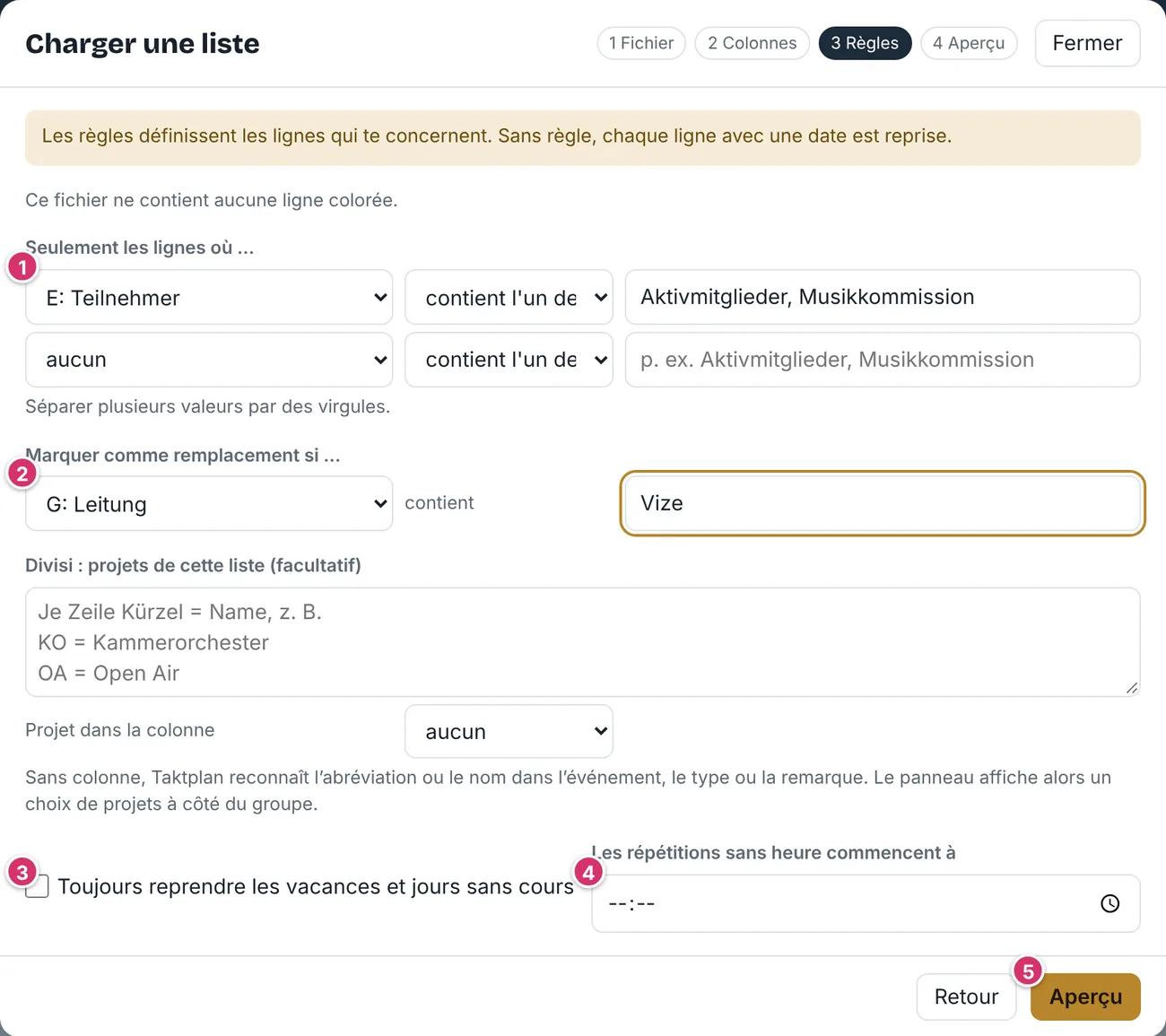1166x1036 pixels.
Task: Click the "Sans colonne, Taktplan reconnaît" help text
Action: point(568,790)
